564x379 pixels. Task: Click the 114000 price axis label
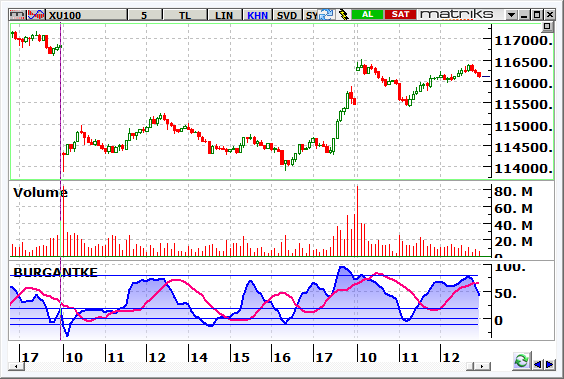523,169
